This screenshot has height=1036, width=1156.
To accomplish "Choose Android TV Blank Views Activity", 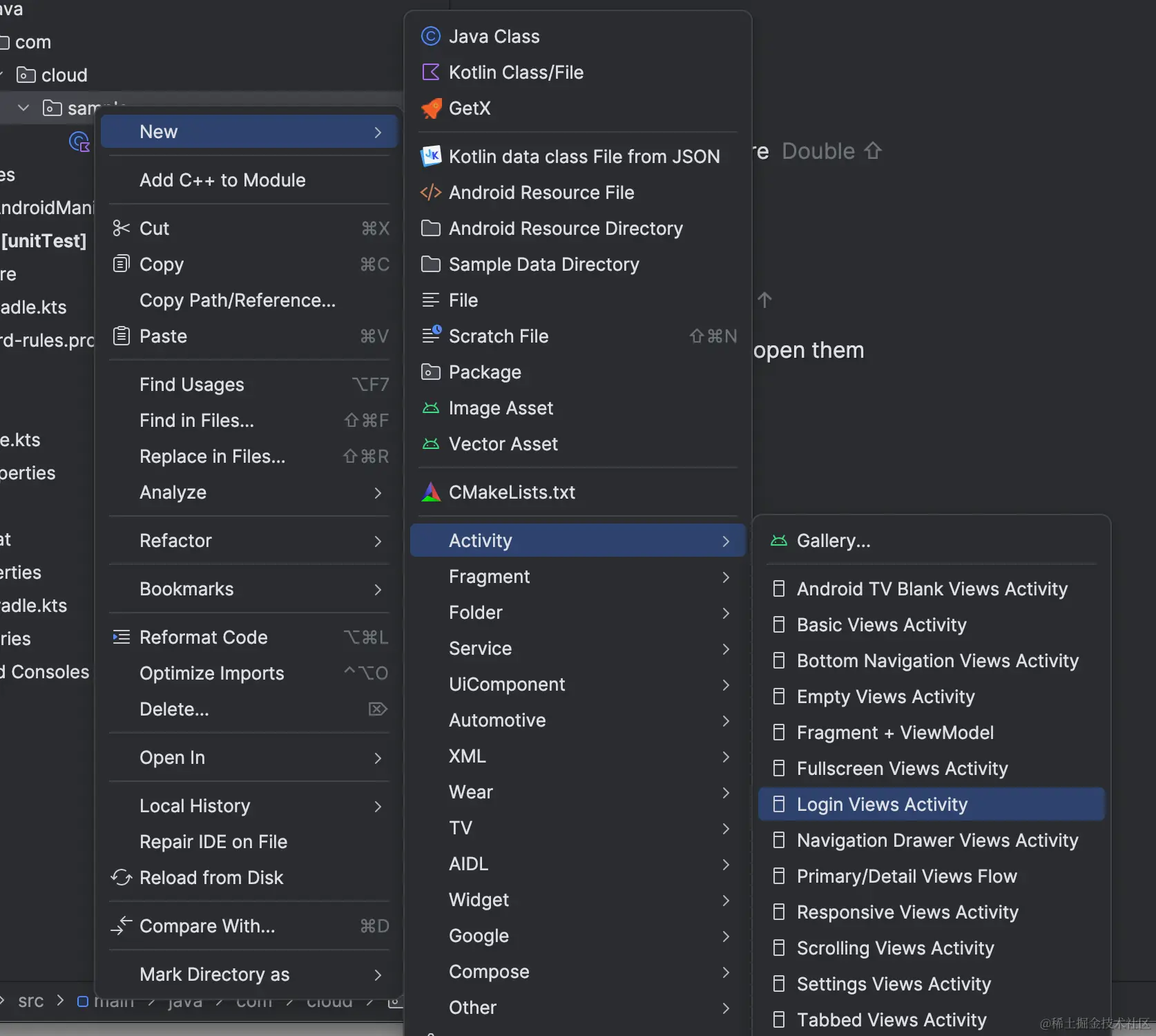I will point(932,588).
